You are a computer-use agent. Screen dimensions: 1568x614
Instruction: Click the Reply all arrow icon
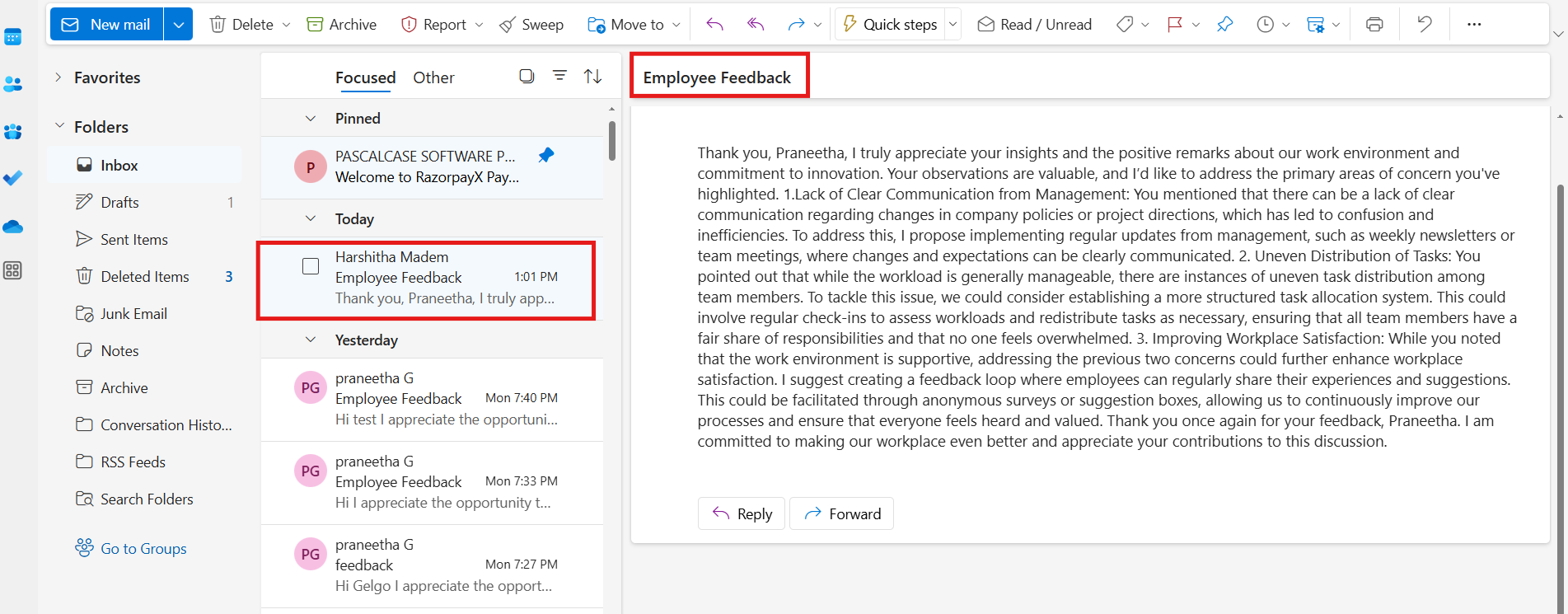(755, 25)
